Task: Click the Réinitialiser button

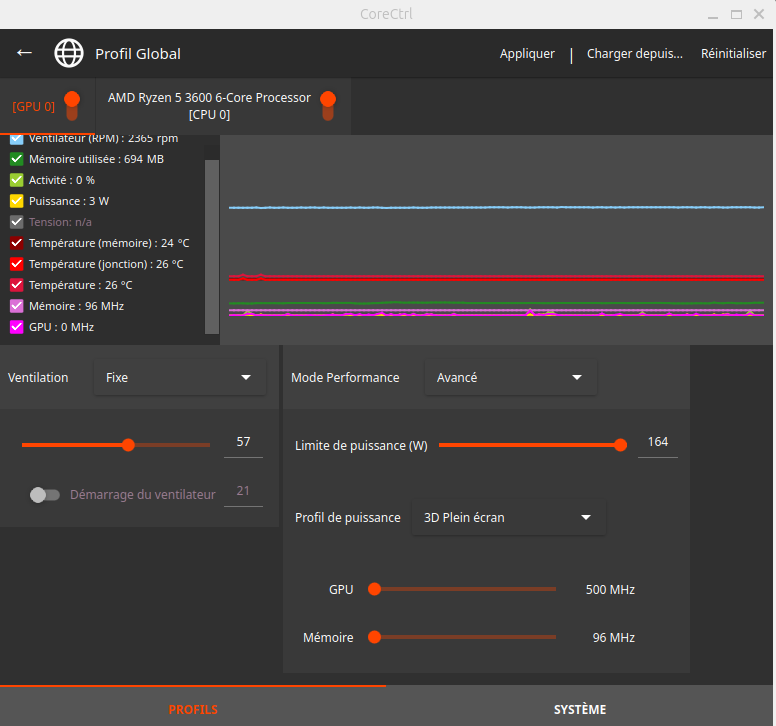Action: click(x=733, y=54)
